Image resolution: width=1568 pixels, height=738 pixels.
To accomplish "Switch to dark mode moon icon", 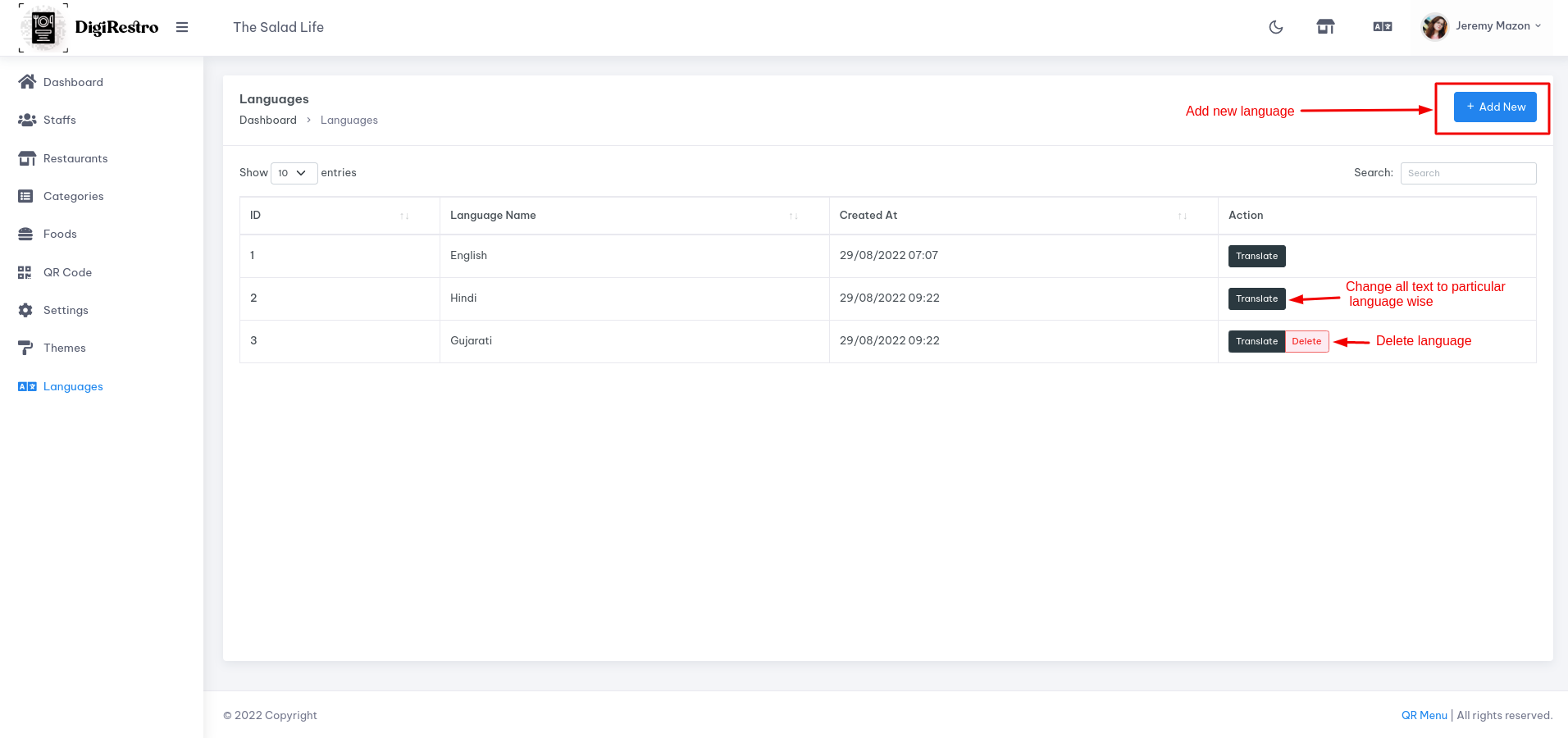I will 1276,27.
